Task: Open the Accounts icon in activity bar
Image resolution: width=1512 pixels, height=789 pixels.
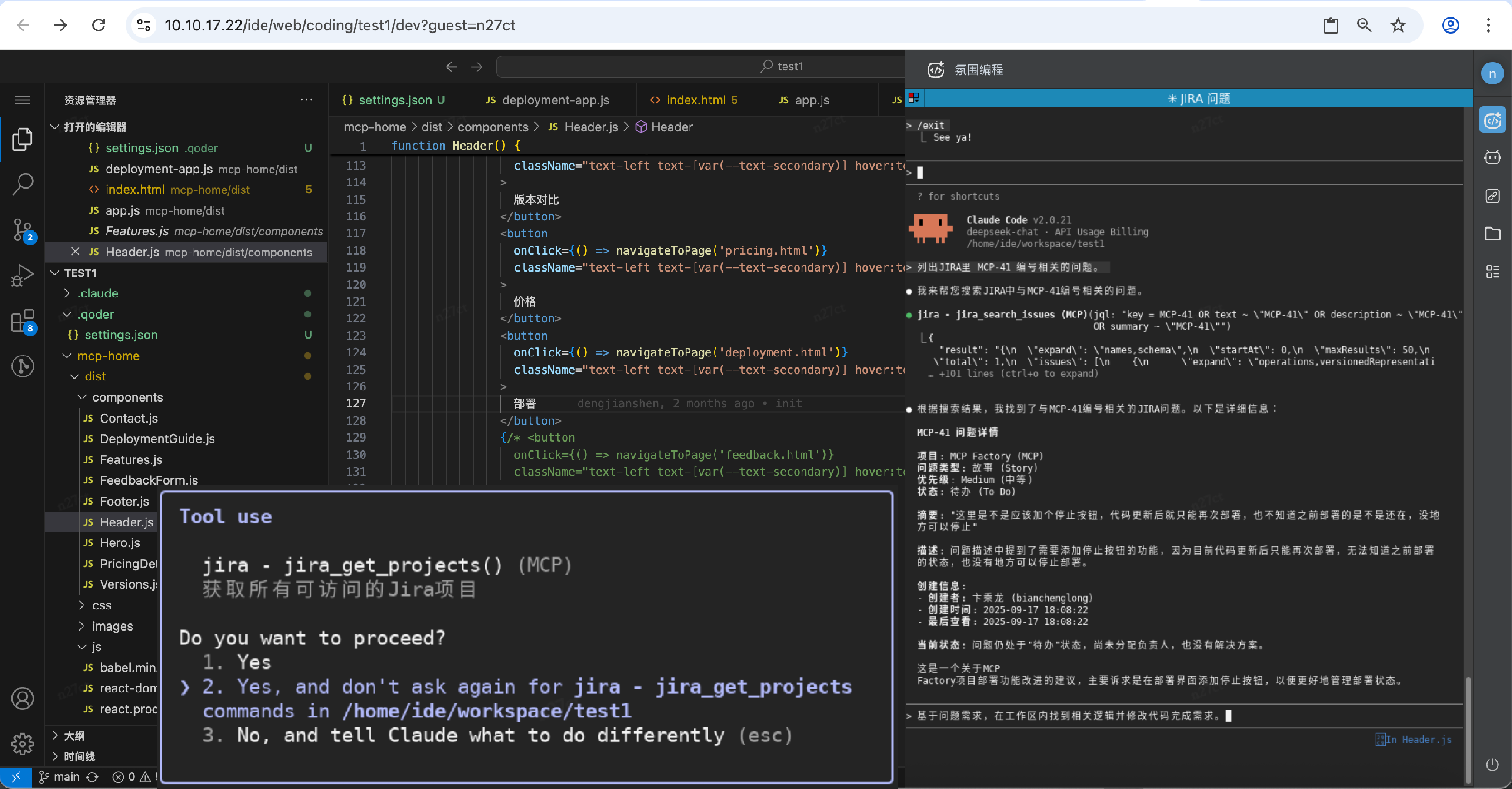Action: click(x=22, y=699)
